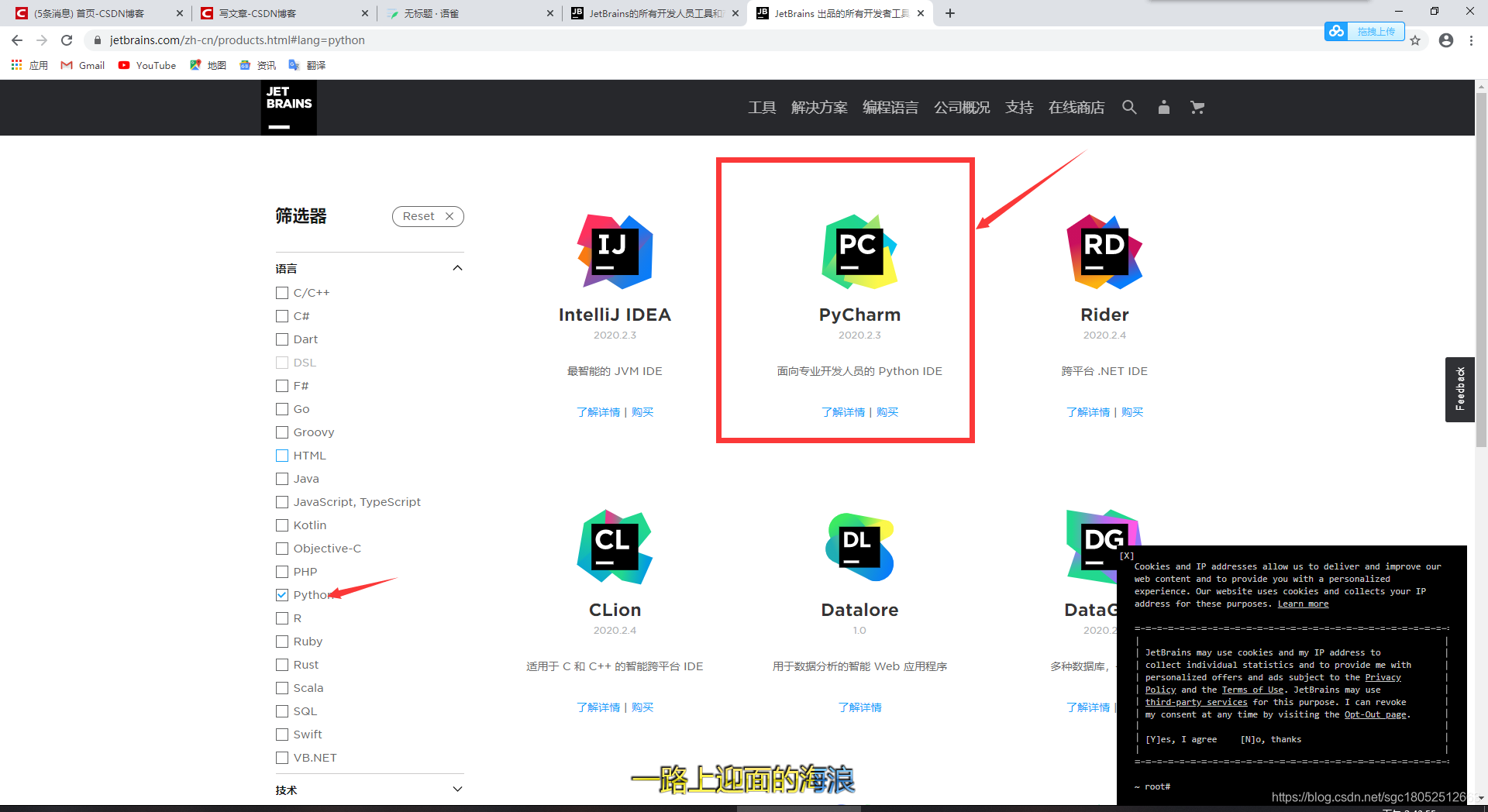Click 购买 link under PyCharm

(887, 412)
